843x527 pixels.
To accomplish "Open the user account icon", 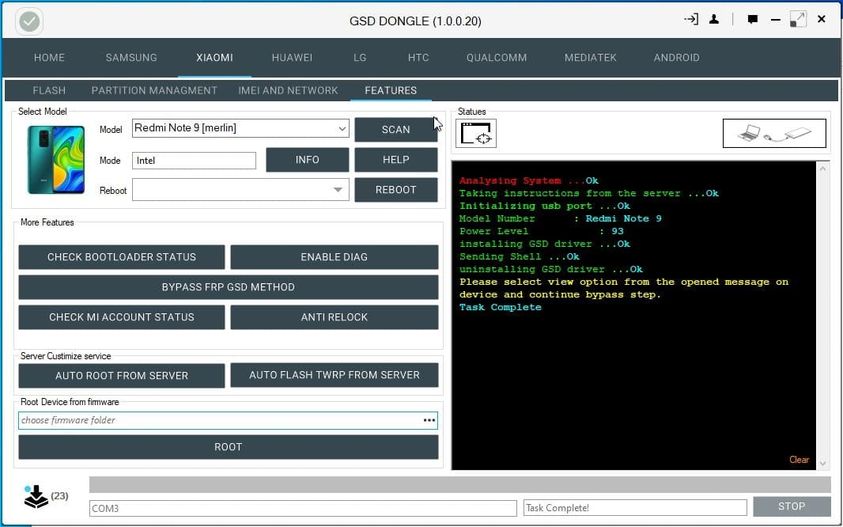I will (x=714, y=19).
